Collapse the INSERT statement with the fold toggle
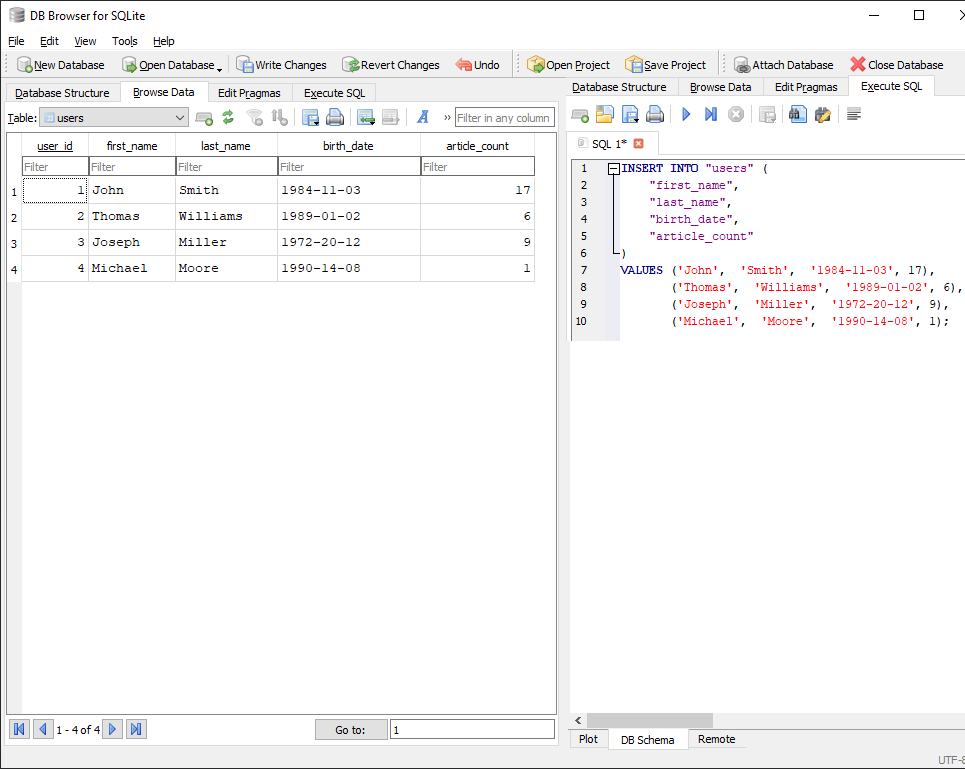Viewport: 965px width, 769px height. pos(612,167)
